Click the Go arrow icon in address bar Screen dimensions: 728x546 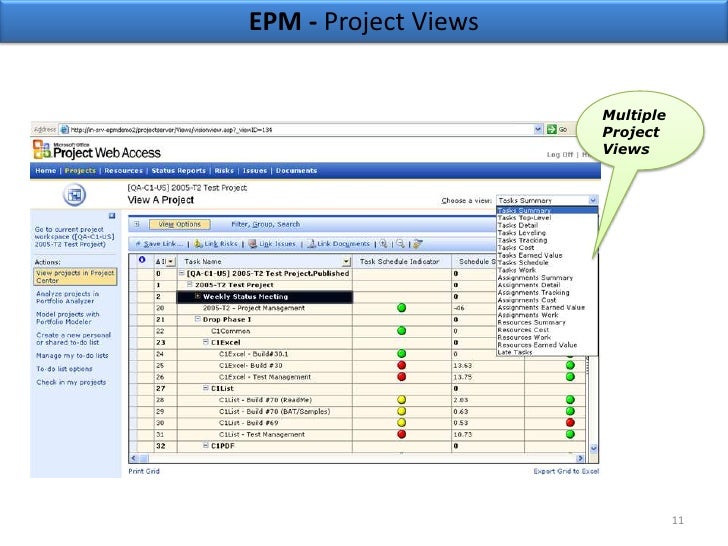551,130
